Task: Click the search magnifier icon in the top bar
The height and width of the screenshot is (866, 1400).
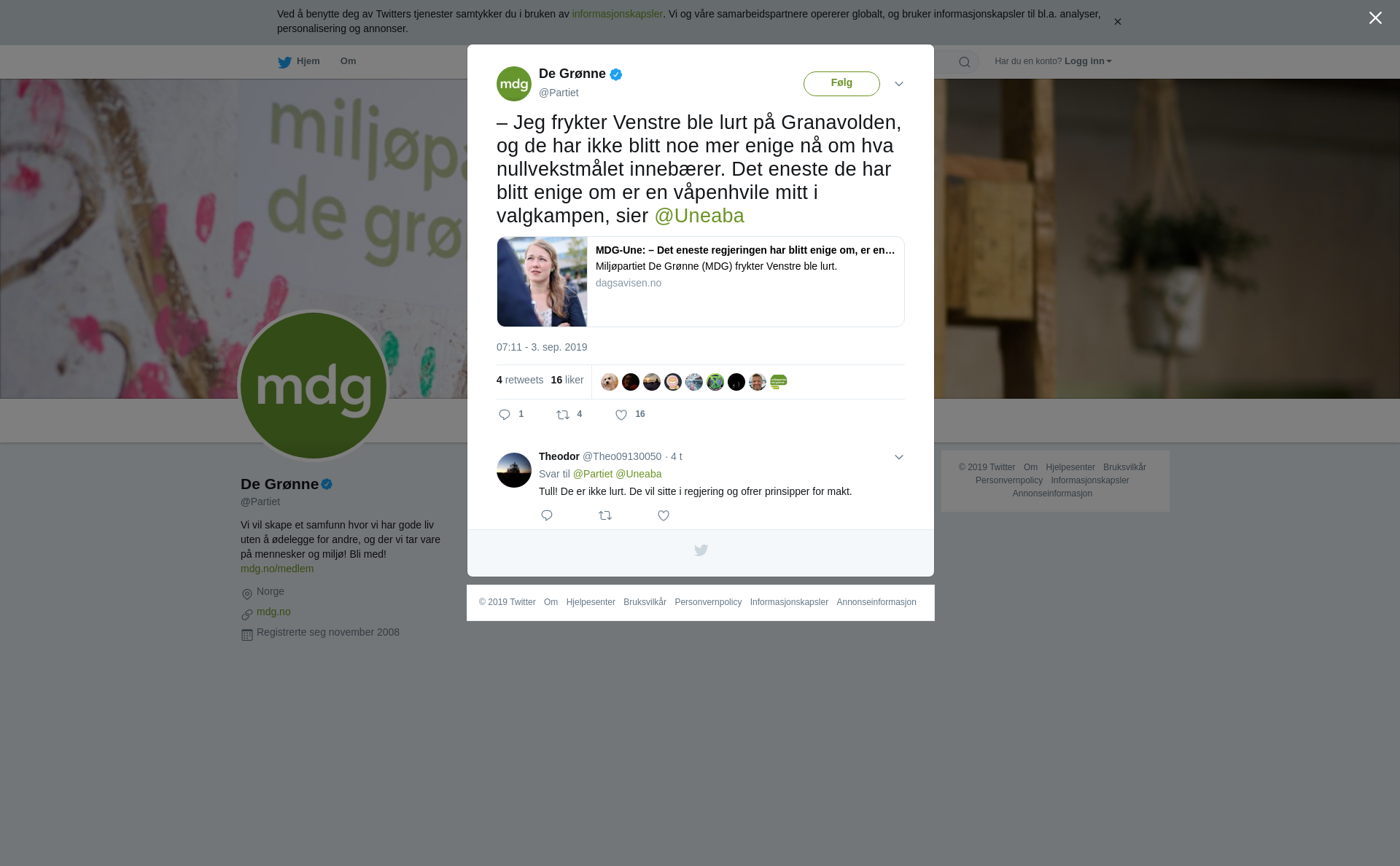Action: pos(965,62)
